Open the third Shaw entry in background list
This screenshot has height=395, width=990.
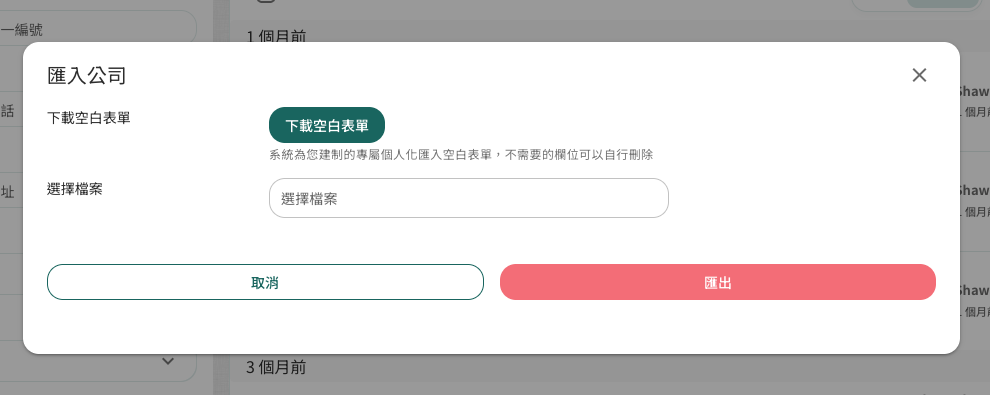[974, 300]
